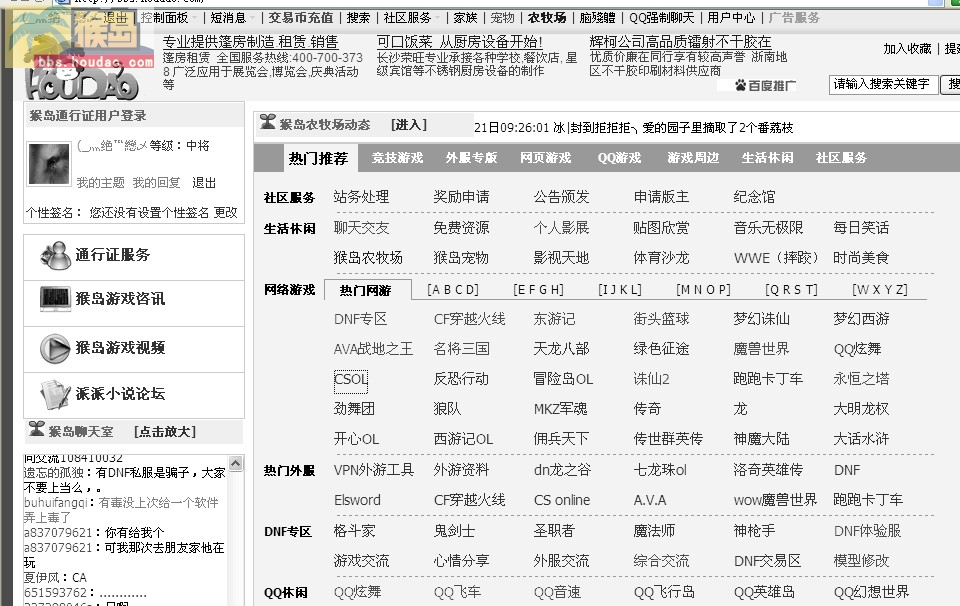Switch to the 热门推荐 tab

point(318,159)
